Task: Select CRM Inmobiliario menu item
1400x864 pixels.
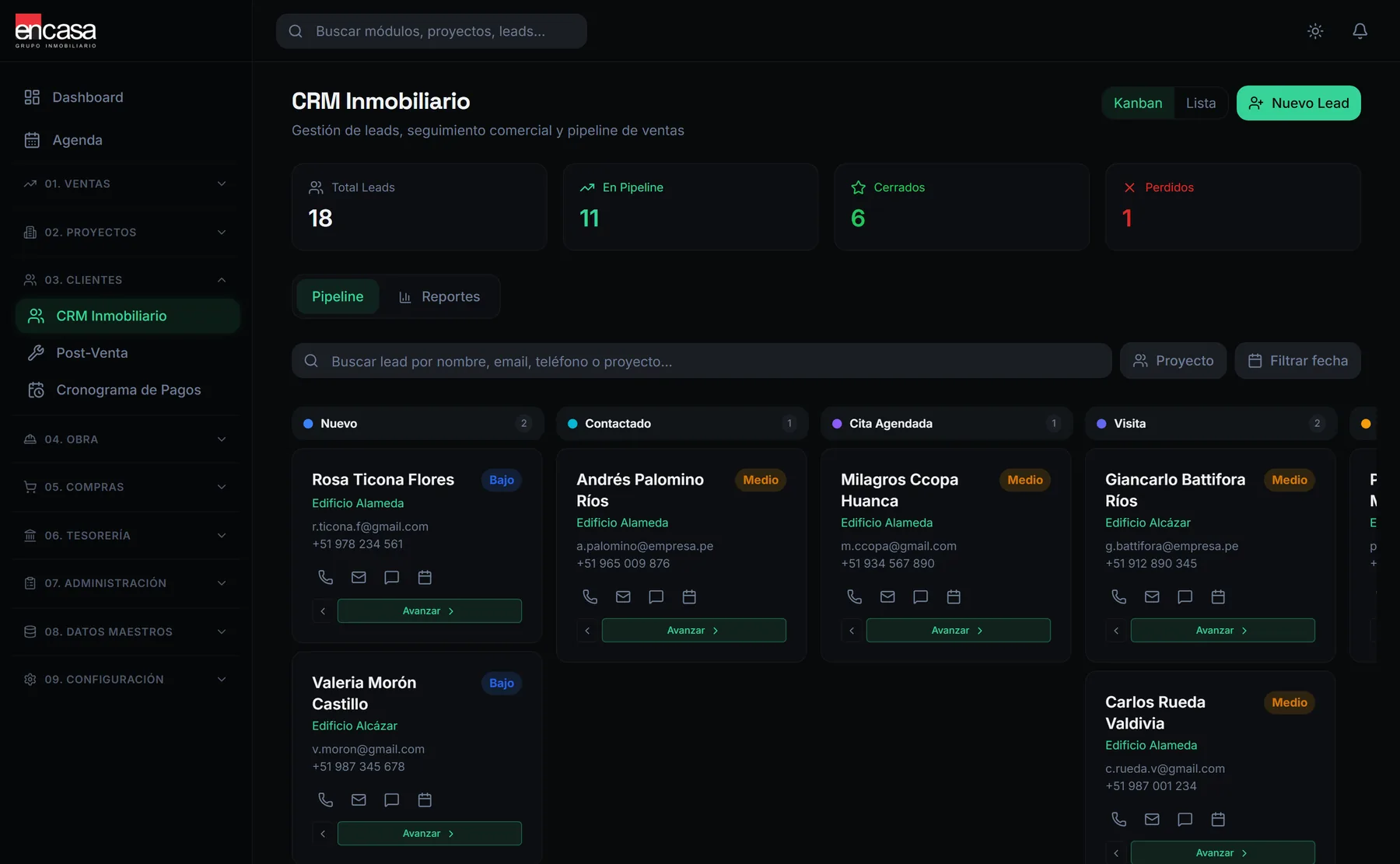Action: coord(128,316)
